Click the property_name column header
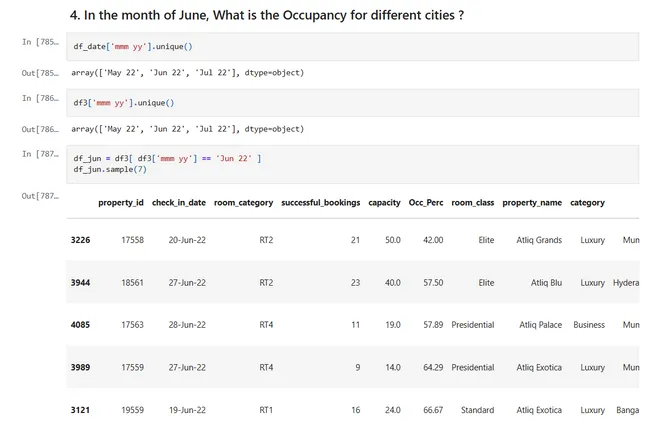The height and width of the screenshot is (428, 650). [x=531, y=202]
